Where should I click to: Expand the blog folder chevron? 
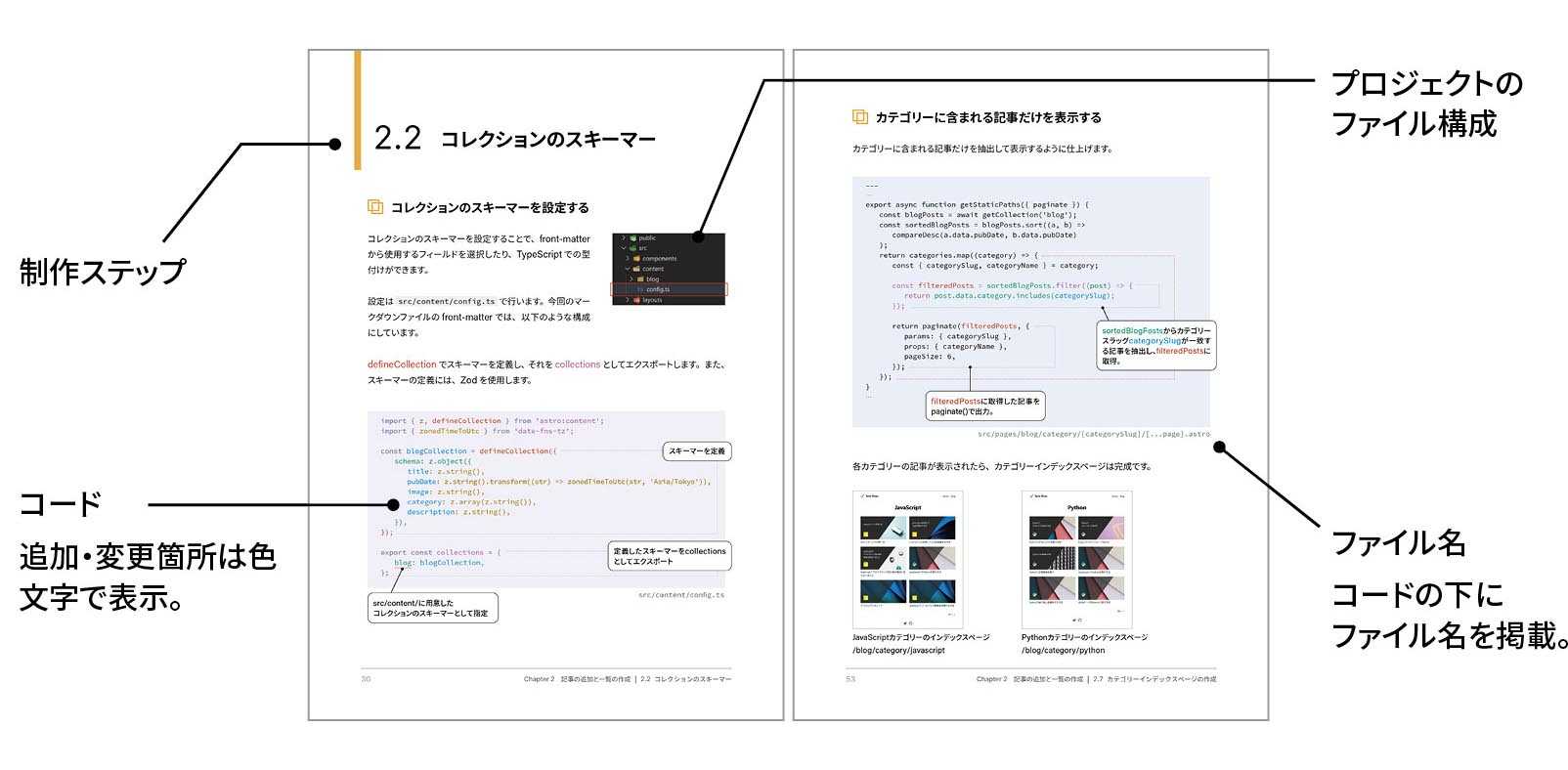(x=630, y=279)
